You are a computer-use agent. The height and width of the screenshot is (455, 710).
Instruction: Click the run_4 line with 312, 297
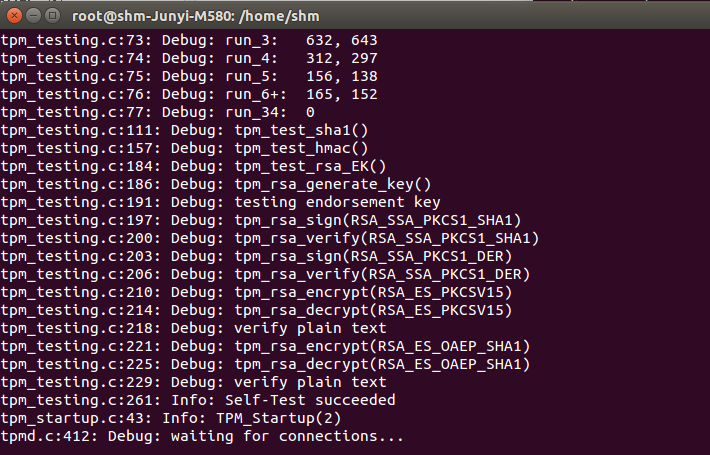point(189,58)
